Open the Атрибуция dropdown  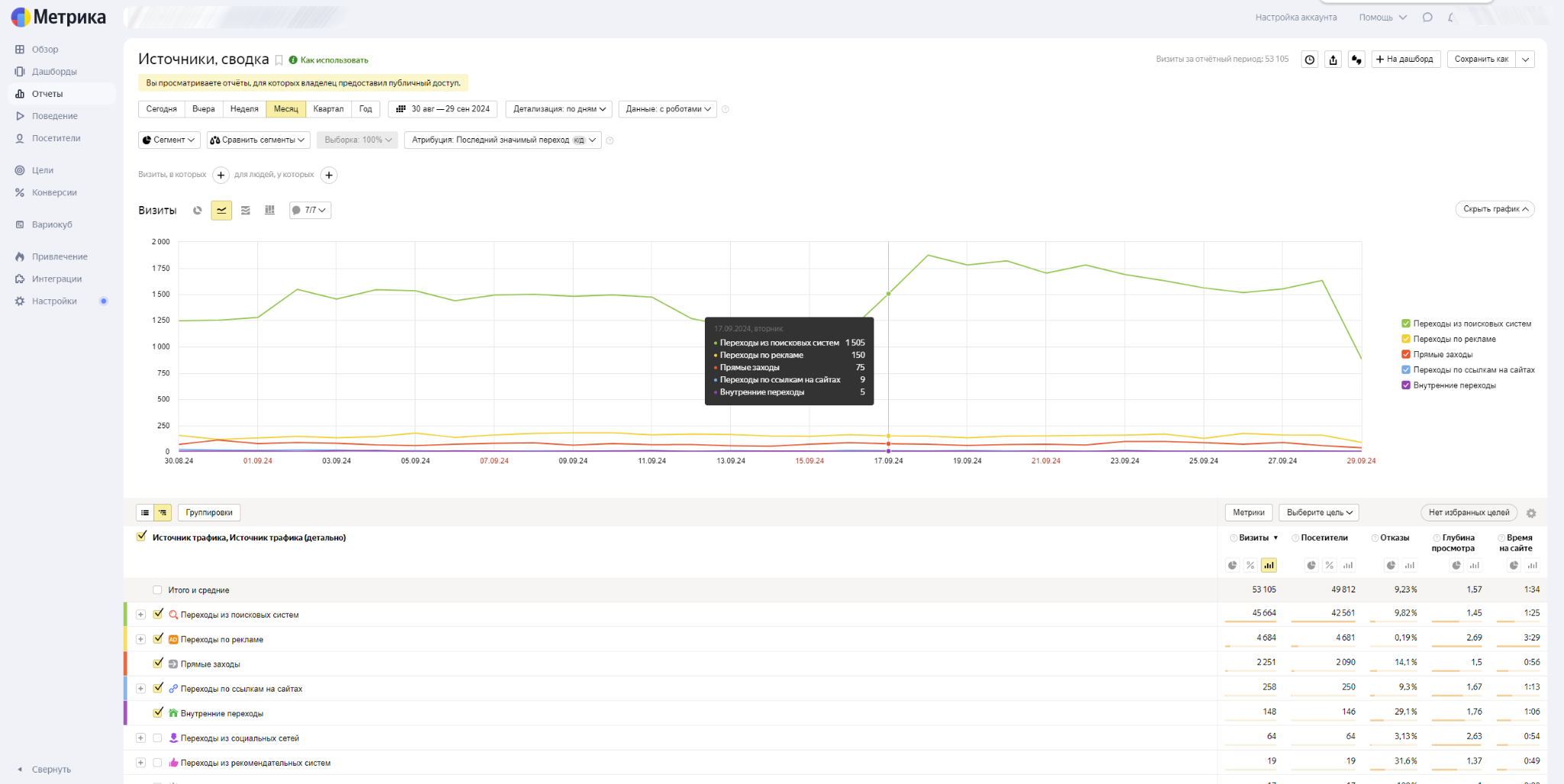(502, 140)
